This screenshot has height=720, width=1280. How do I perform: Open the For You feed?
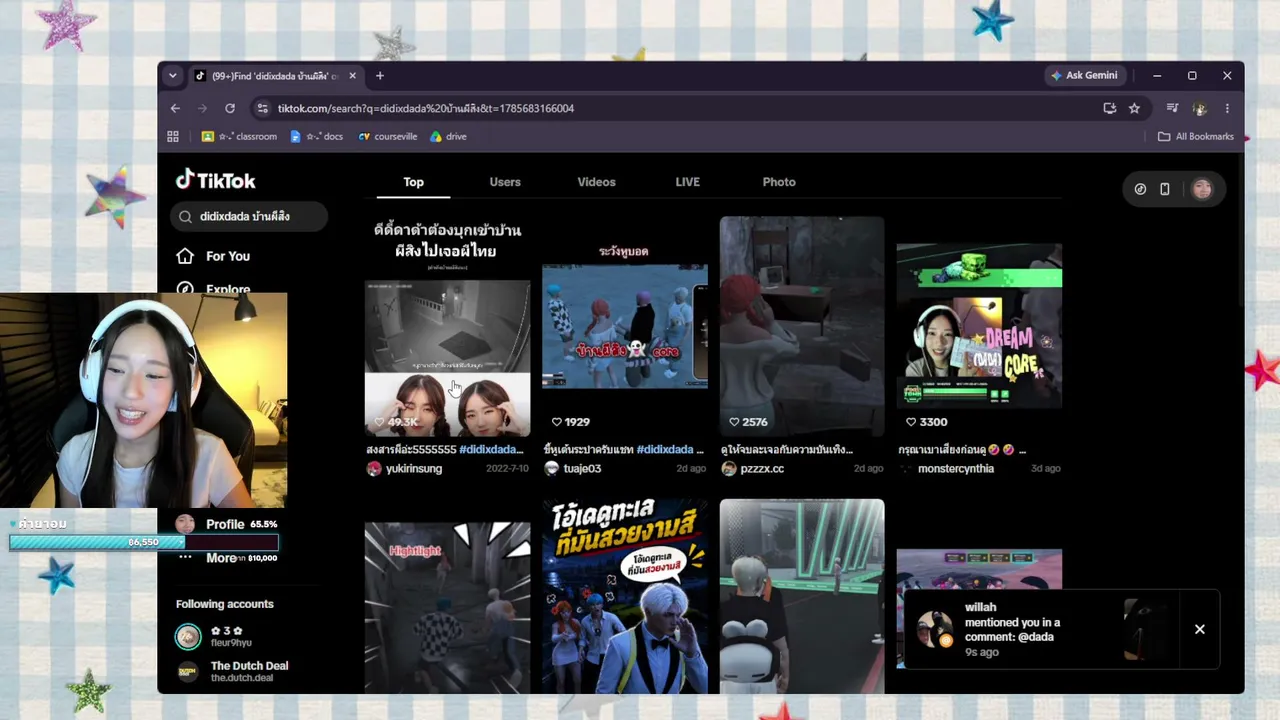(x=228, y=256)
